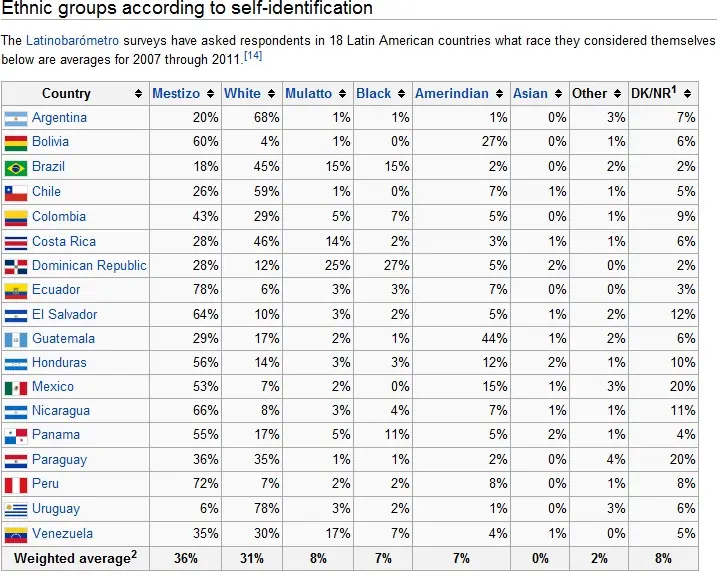The image size is (717, 577).
Task: Sort table by White column arrows
Action: [x=270, y=94]
